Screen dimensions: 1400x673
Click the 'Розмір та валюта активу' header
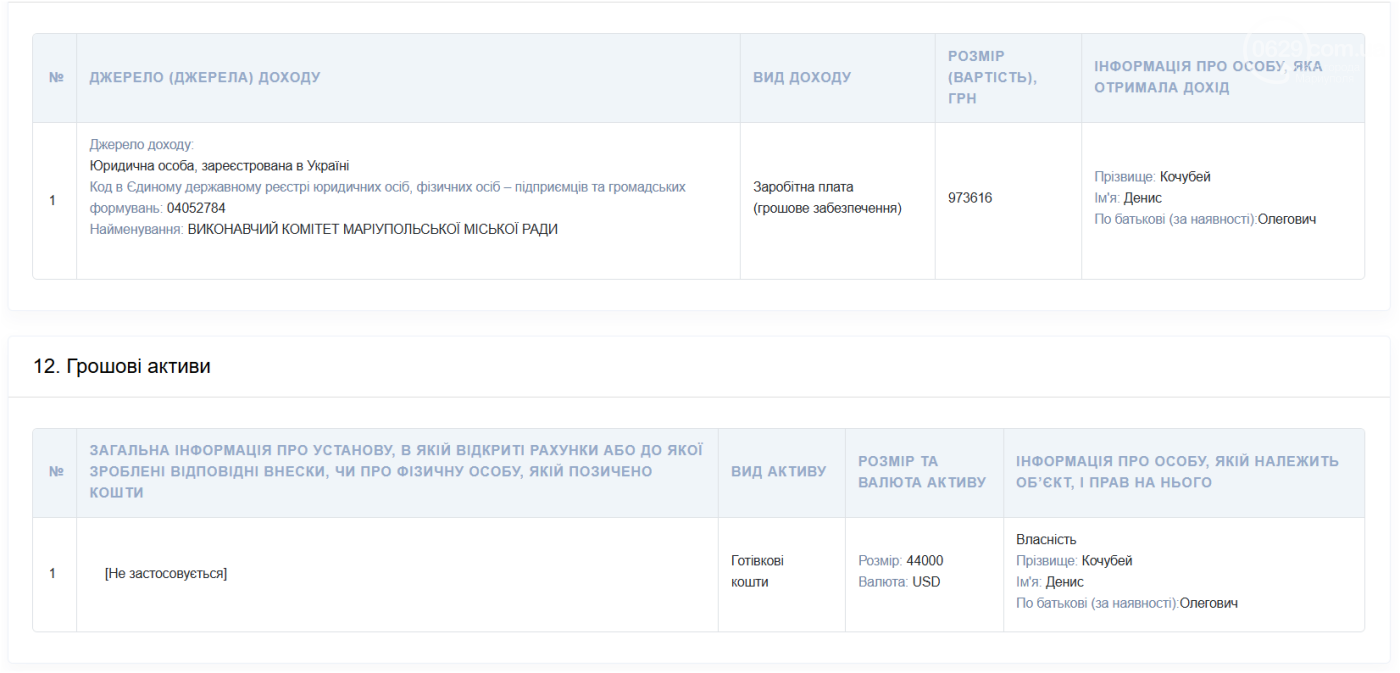pos(921,472)
